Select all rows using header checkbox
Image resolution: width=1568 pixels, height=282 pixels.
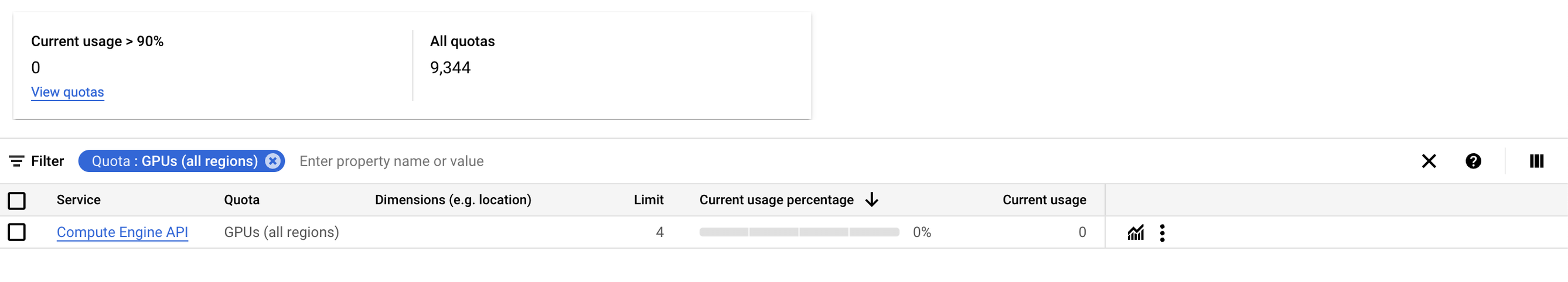pyautogui.click(x=17, y=201)
